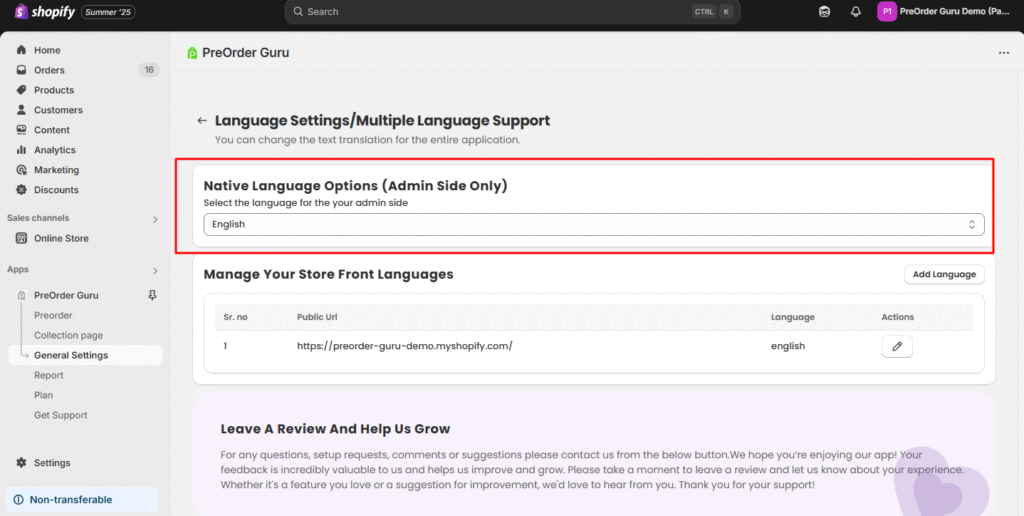Click the pencil edit icon for english
This screenshot has height=516, width=1024.
coord(897,346)
